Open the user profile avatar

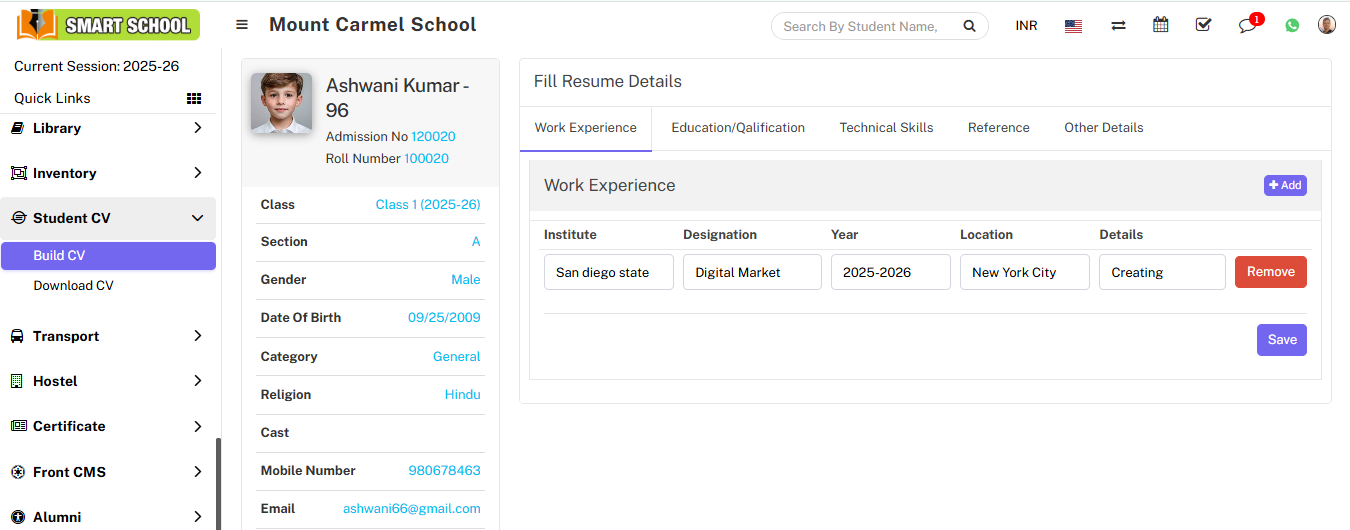coord(1327,25)
